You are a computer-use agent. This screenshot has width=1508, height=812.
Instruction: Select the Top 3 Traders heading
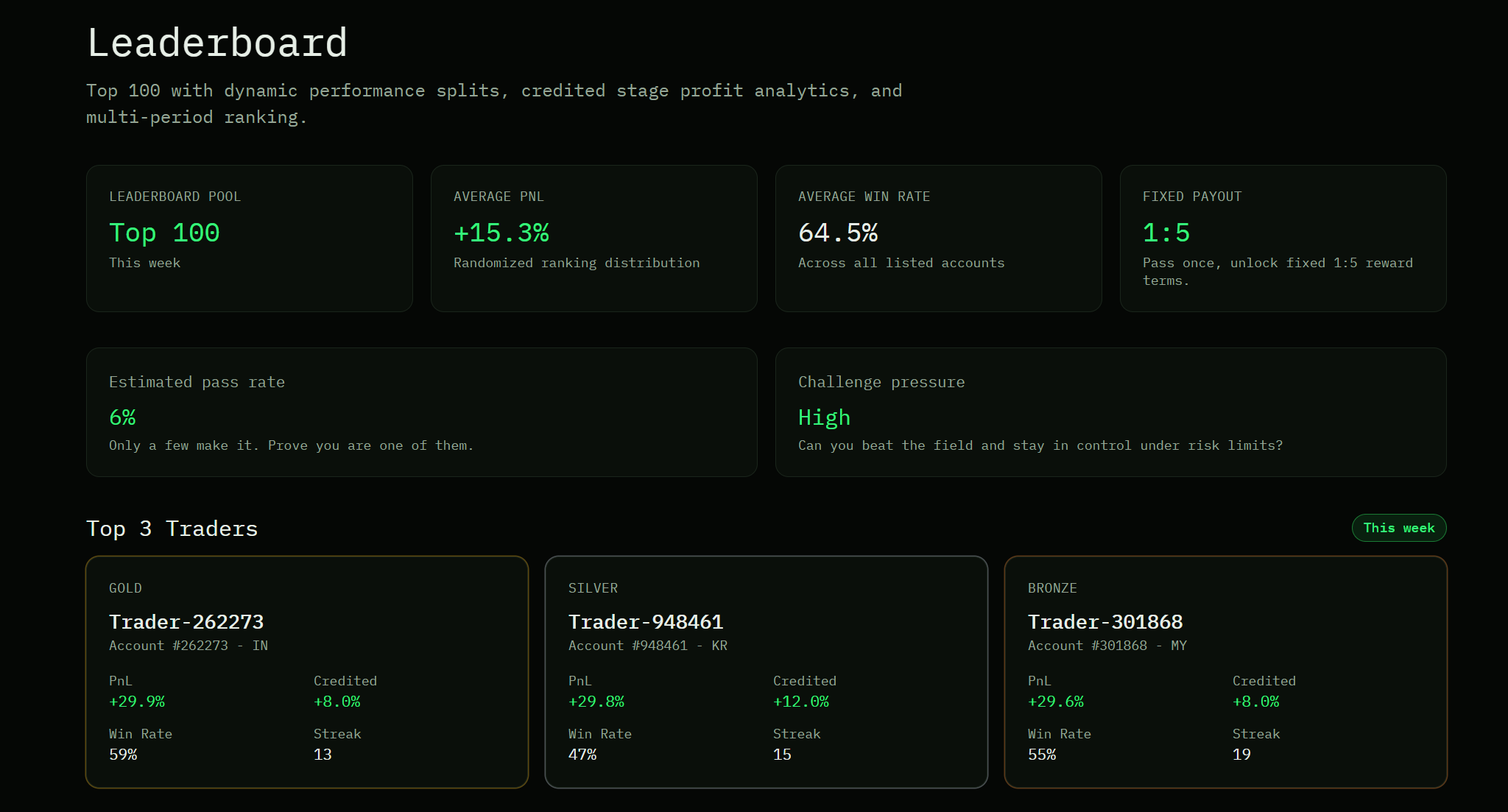[172, 528]
